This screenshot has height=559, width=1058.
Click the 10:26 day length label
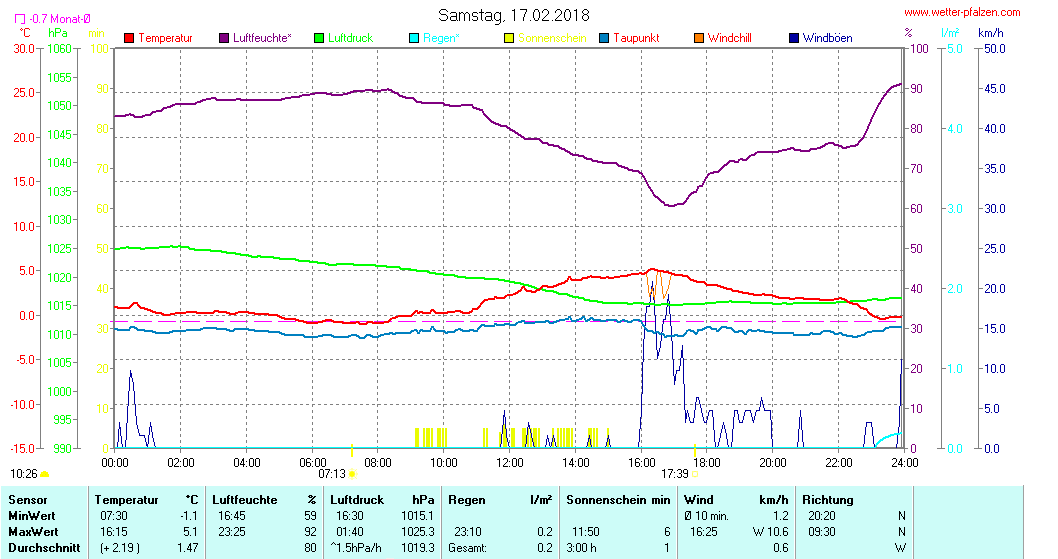coord(24,474)
